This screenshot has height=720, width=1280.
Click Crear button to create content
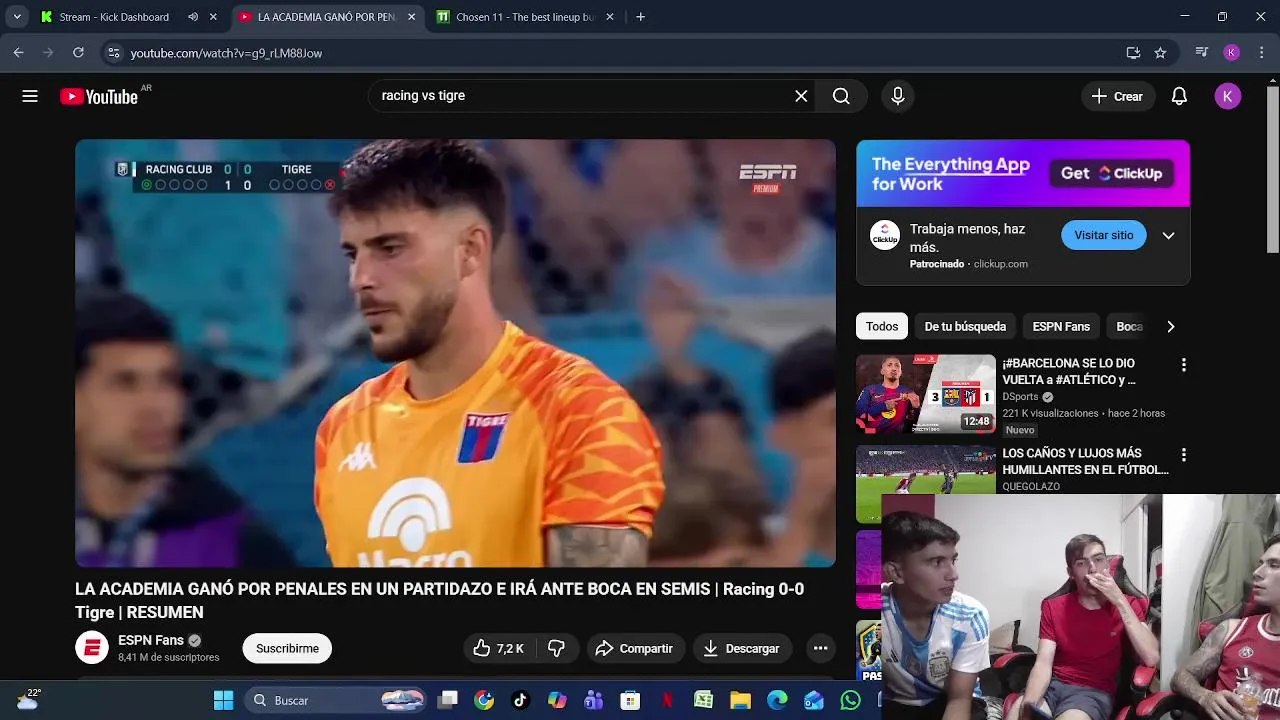click(1117, 96)
